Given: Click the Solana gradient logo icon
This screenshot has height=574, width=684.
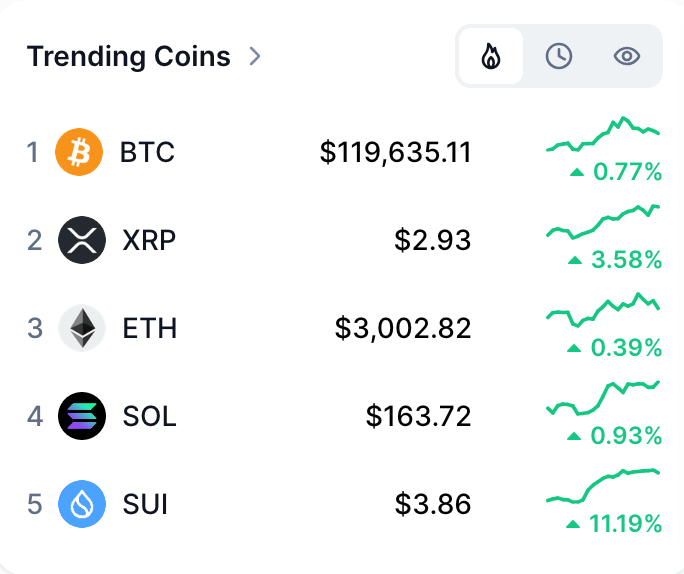Looking at the screenshot, I should (82, 416).
